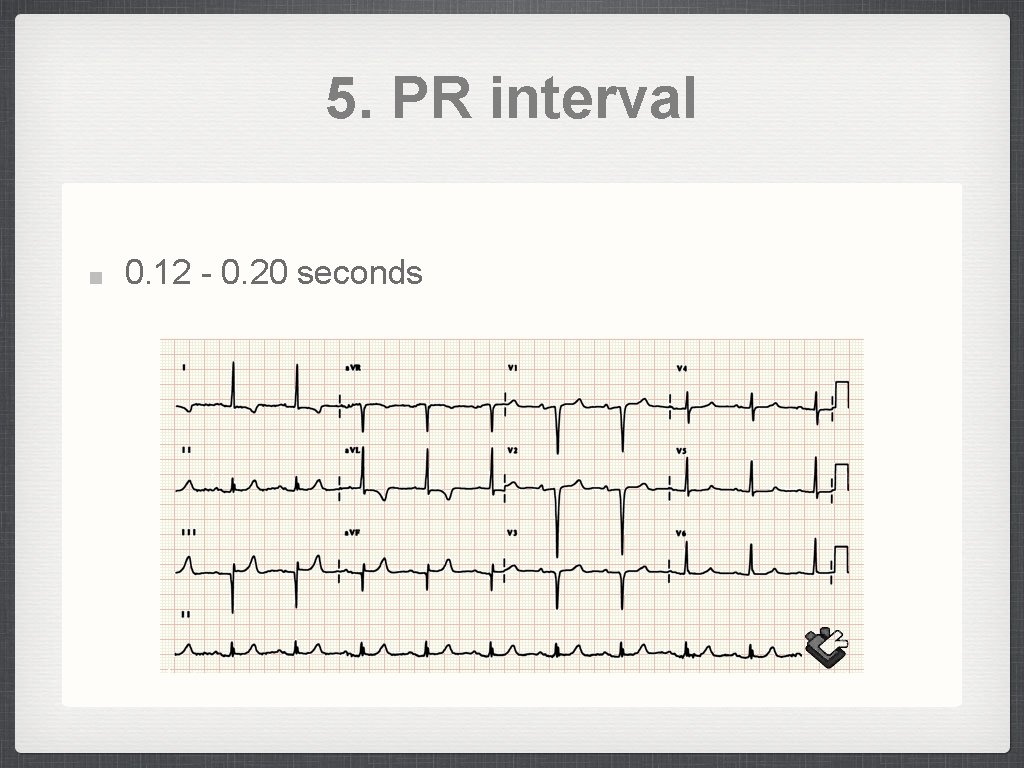Click the aVR lead label
This screenshot has height=768, width=1024.
352,368
